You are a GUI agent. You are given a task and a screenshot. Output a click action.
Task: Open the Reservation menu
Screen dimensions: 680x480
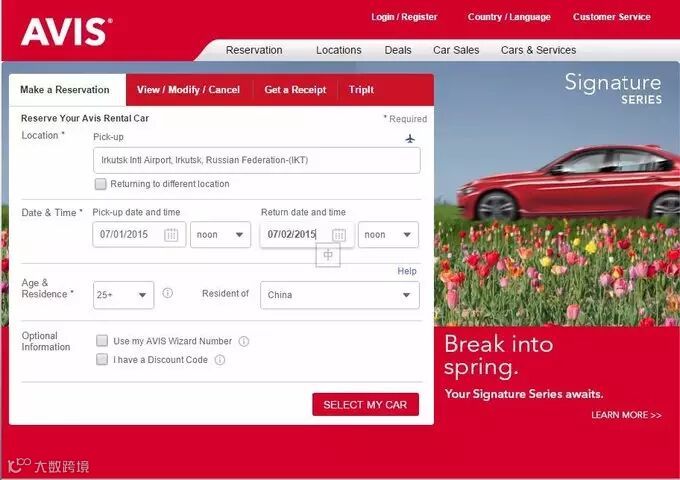254,50
